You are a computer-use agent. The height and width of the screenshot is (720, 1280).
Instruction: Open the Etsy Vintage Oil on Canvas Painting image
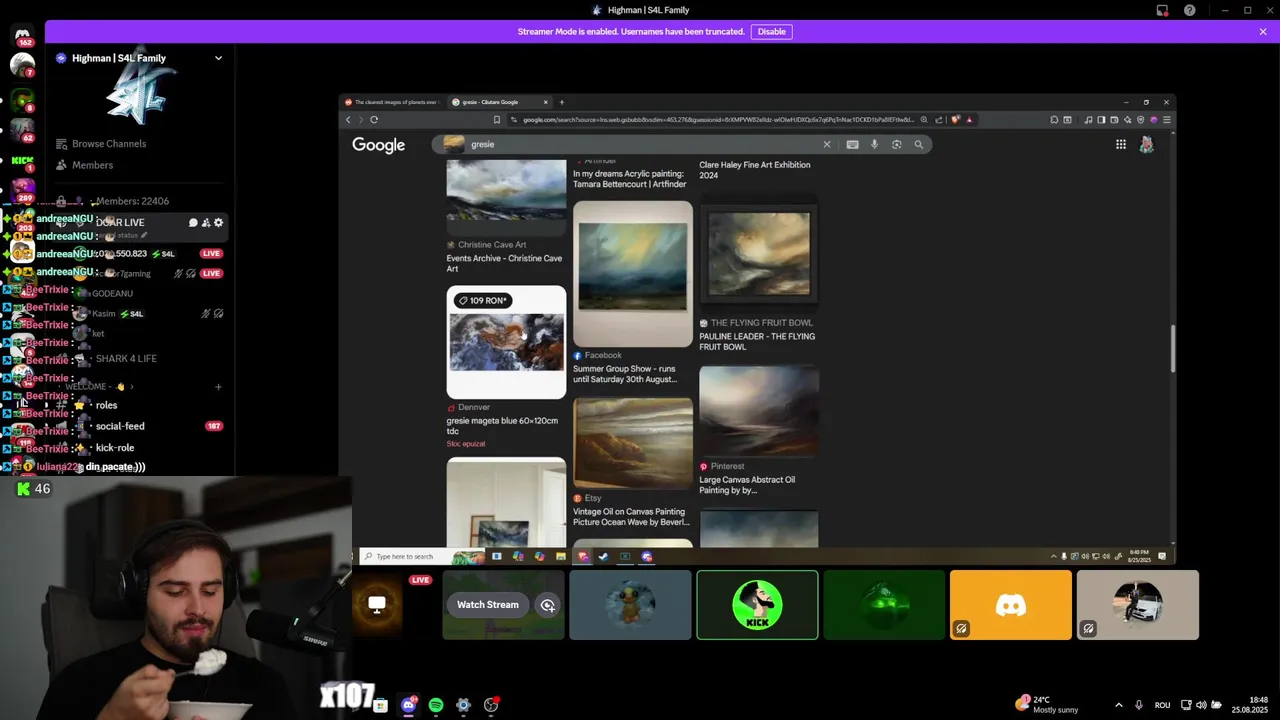[x=632, y=443]
